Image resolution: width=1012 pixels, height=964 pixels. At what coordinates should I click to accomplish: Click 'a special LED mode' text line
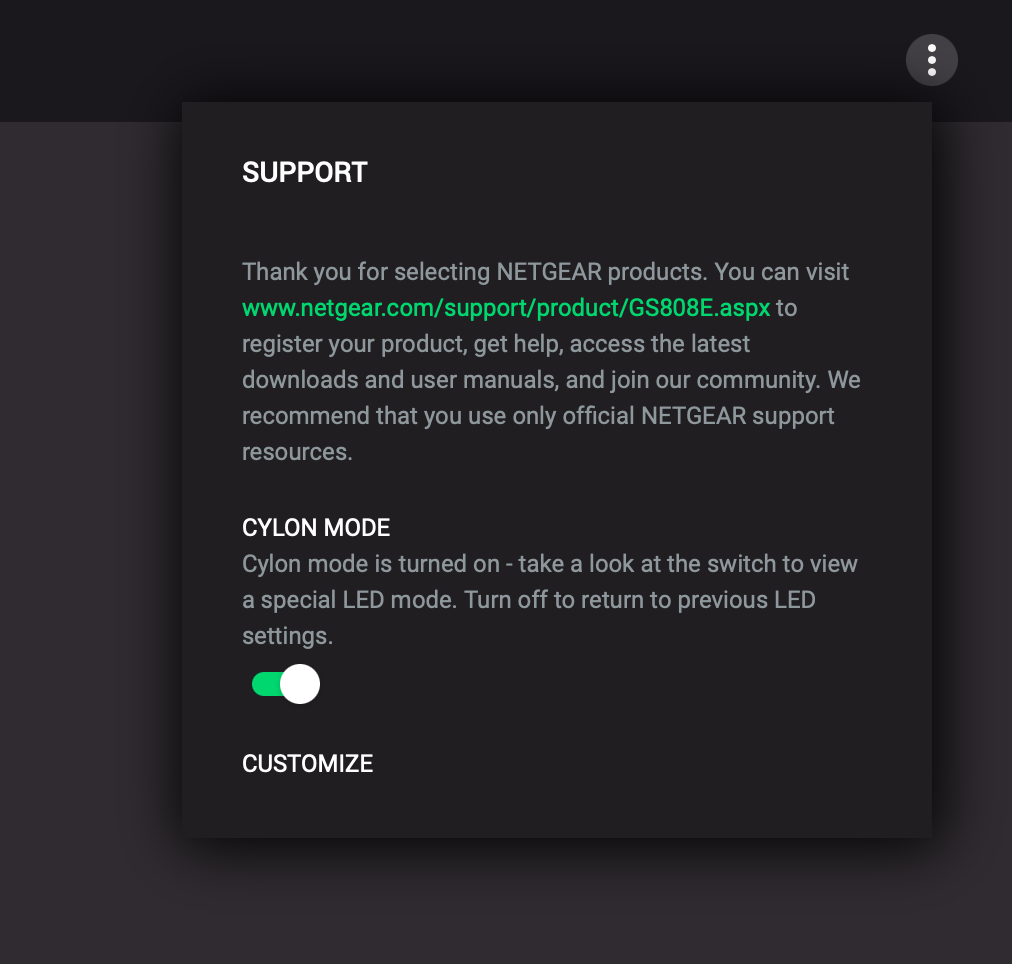529,600
